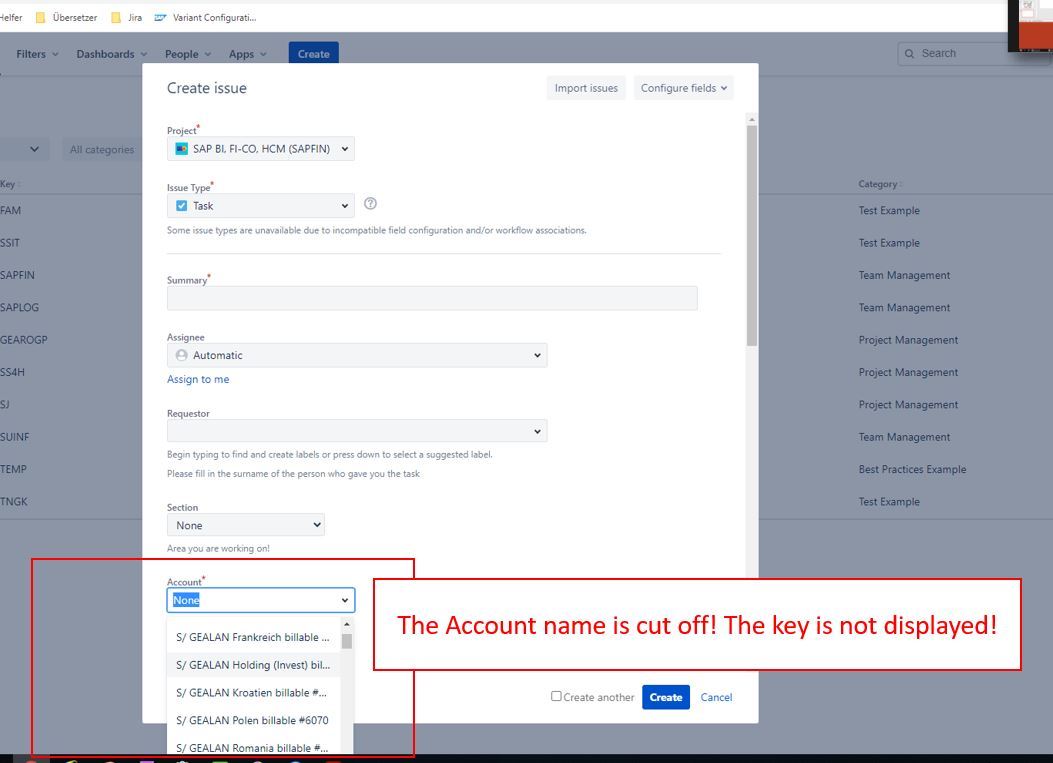
Task: Open the Issue Type dropdown
Action: [x=260, y=206]
